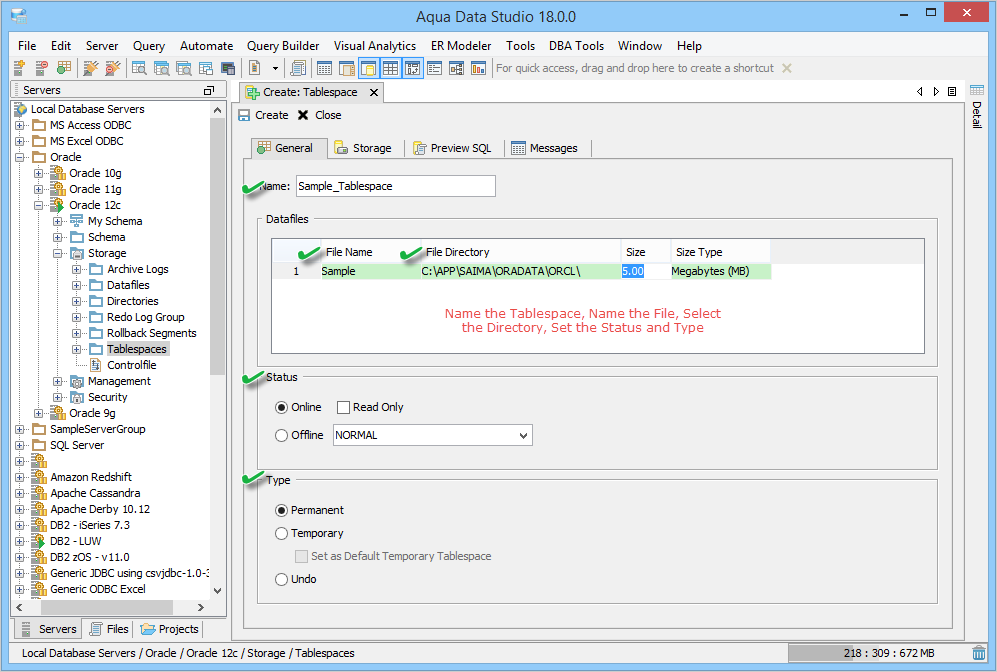
Task: Open the Files panel tab
Action: (109, 629)
